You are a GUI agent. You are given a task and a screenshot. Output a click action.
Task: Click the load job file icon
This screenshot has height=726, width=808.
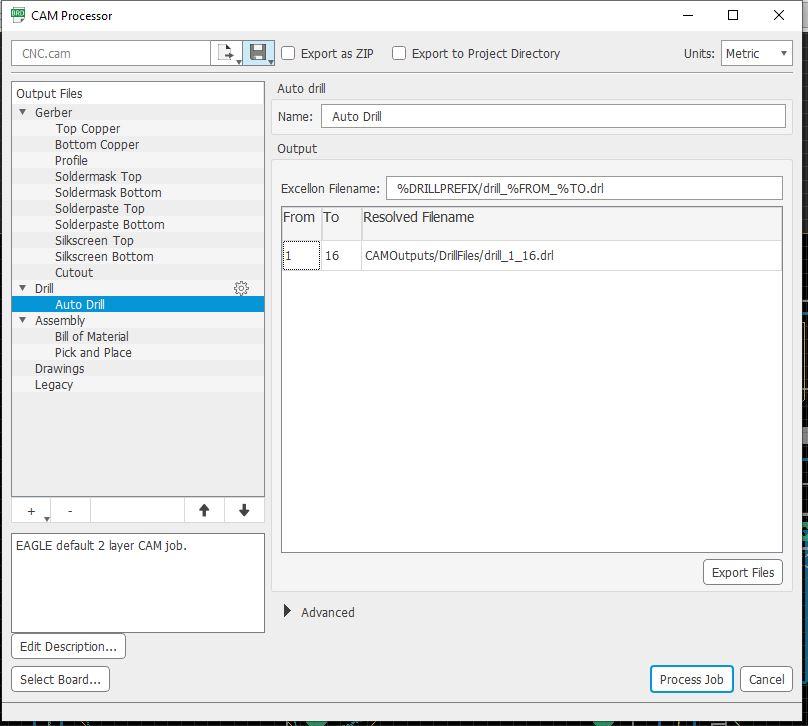pos(225,53)
